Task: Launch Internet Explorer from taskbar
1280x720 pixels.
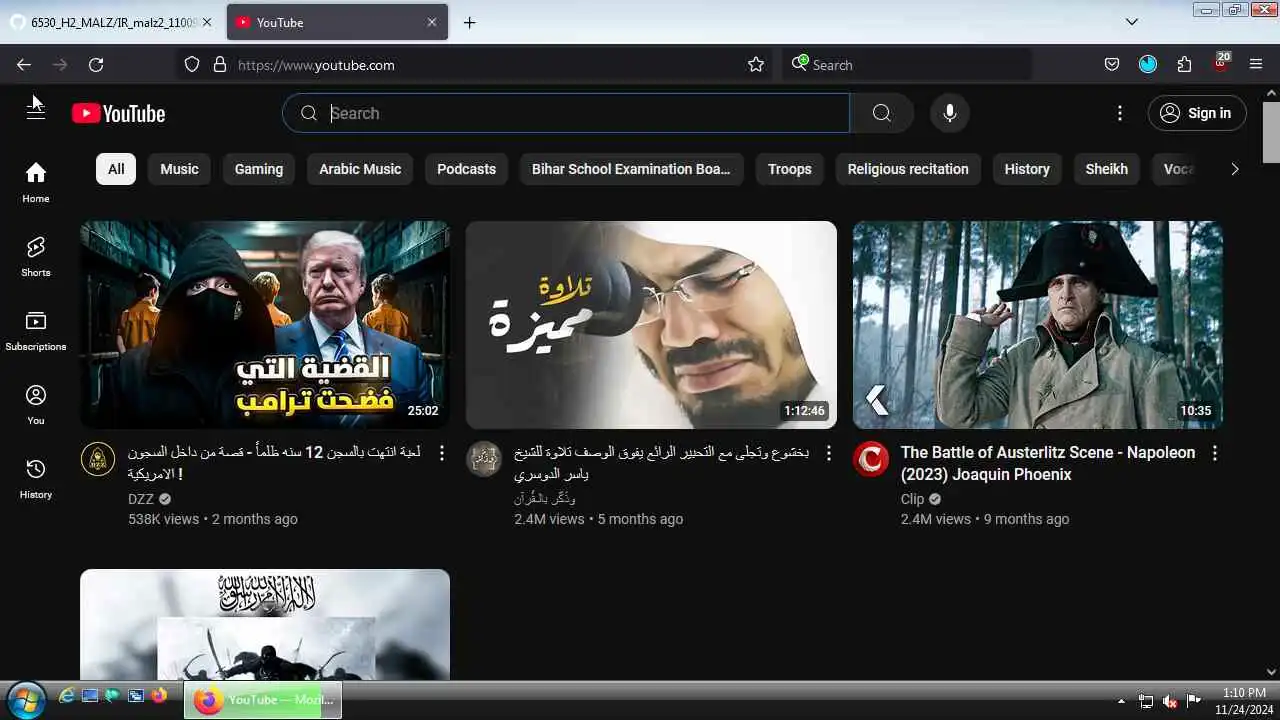Action: (x=67, y=696)
